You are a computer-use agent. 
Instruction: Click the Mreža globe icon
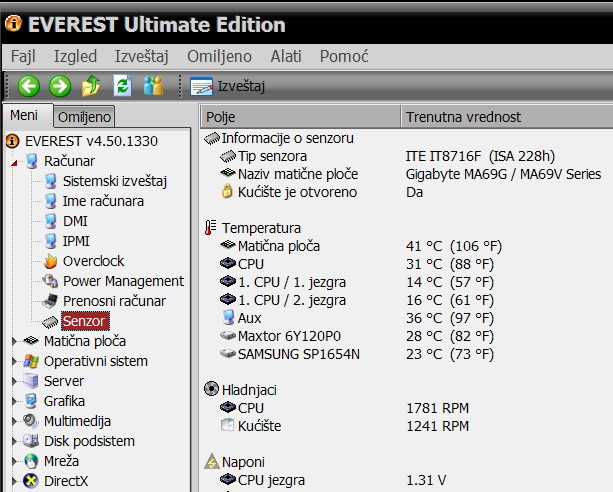(x=31, y=461)
